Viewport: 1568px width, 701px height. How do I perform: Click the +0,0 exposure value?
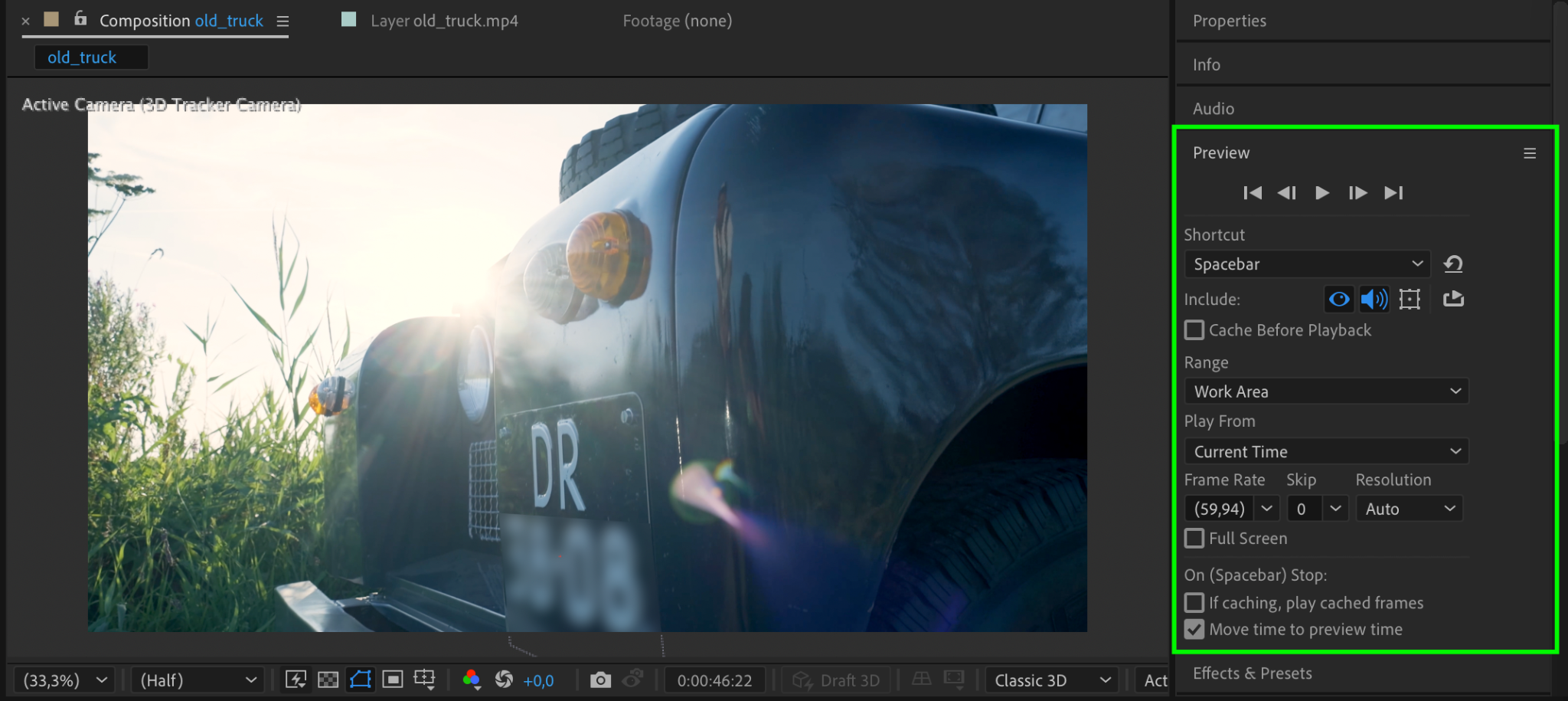coord(538,680)
